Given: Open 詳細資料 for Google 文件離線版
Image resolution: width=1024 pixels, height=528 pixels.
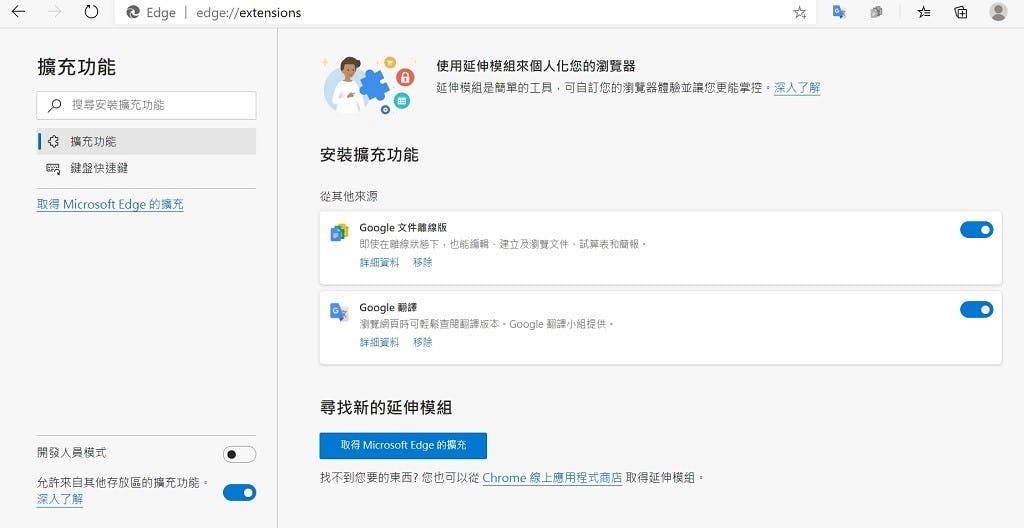Looking at the screenshot, I should [379, 263].
